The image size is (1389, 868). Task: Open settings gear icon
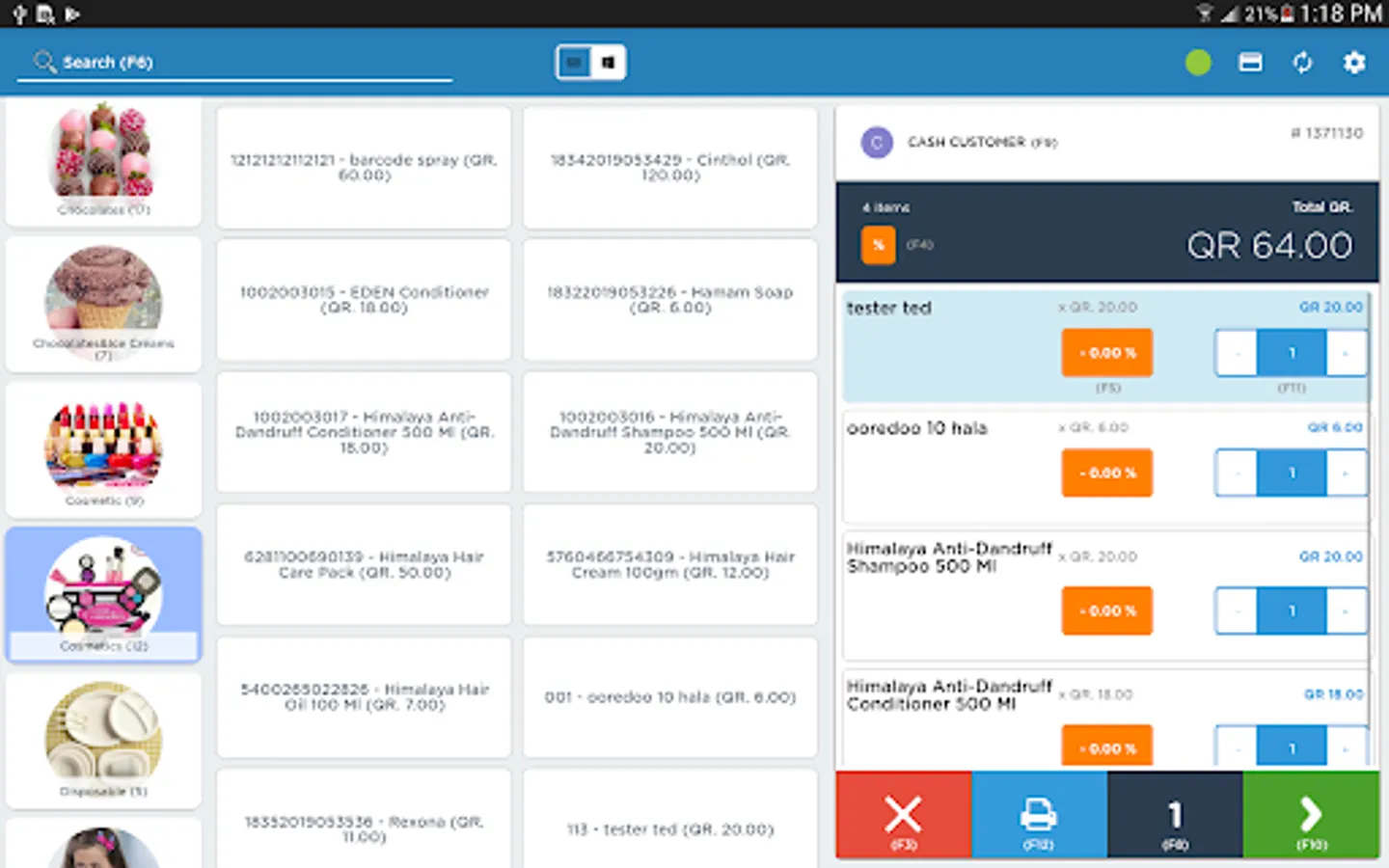coord(1354,63)
